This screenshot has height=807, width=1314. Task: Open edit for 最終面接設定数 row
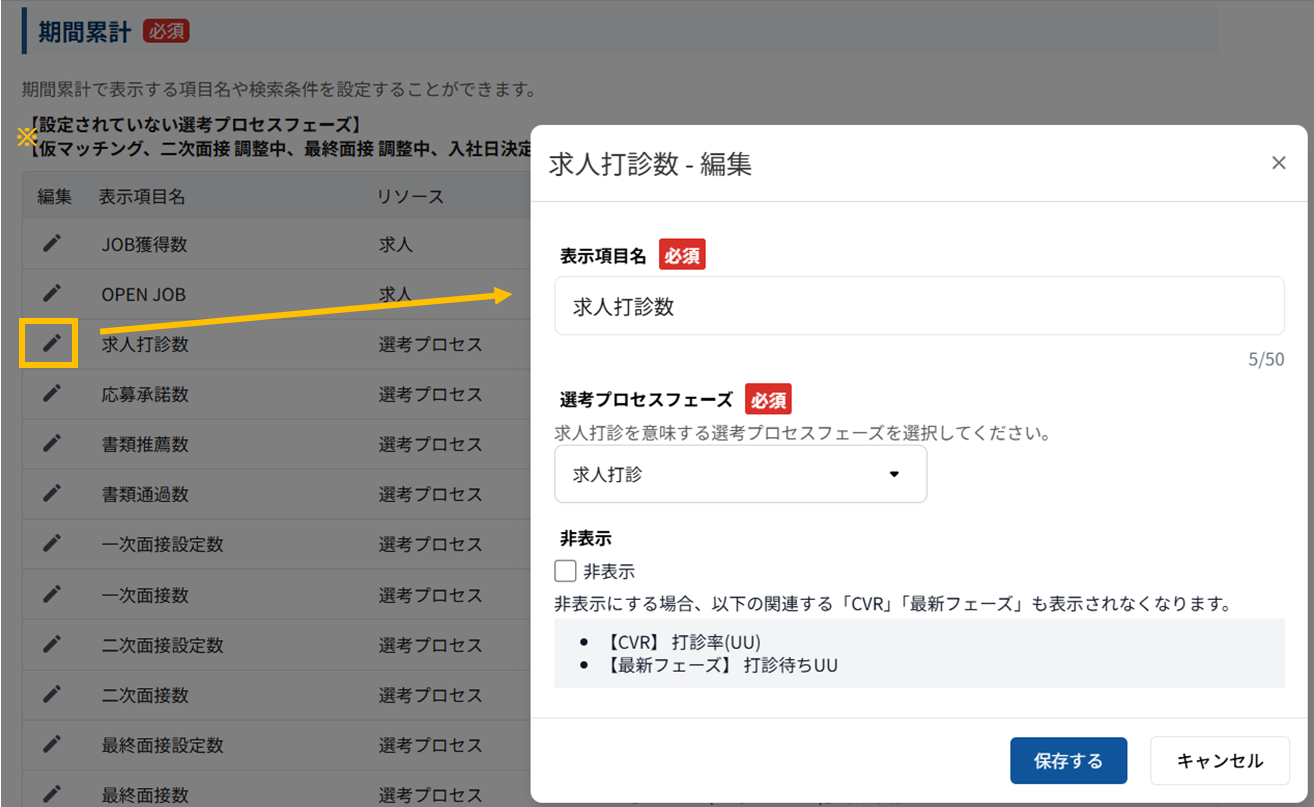52,744
